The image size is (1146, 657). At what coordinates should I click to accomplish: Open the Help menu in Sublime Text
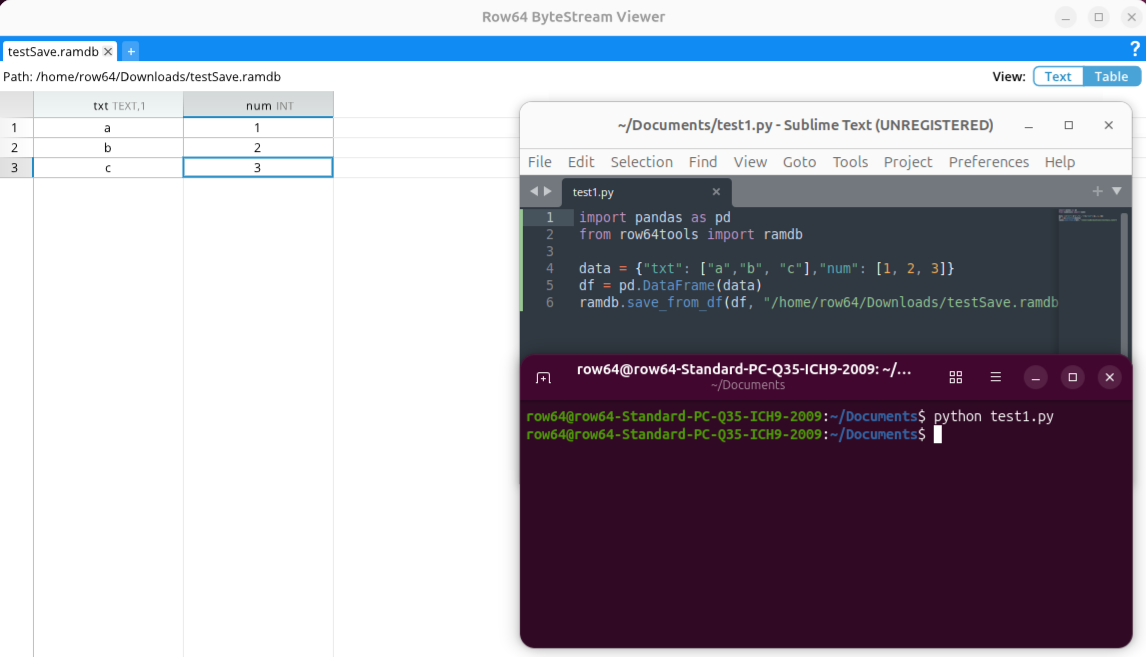point(1060,162)
